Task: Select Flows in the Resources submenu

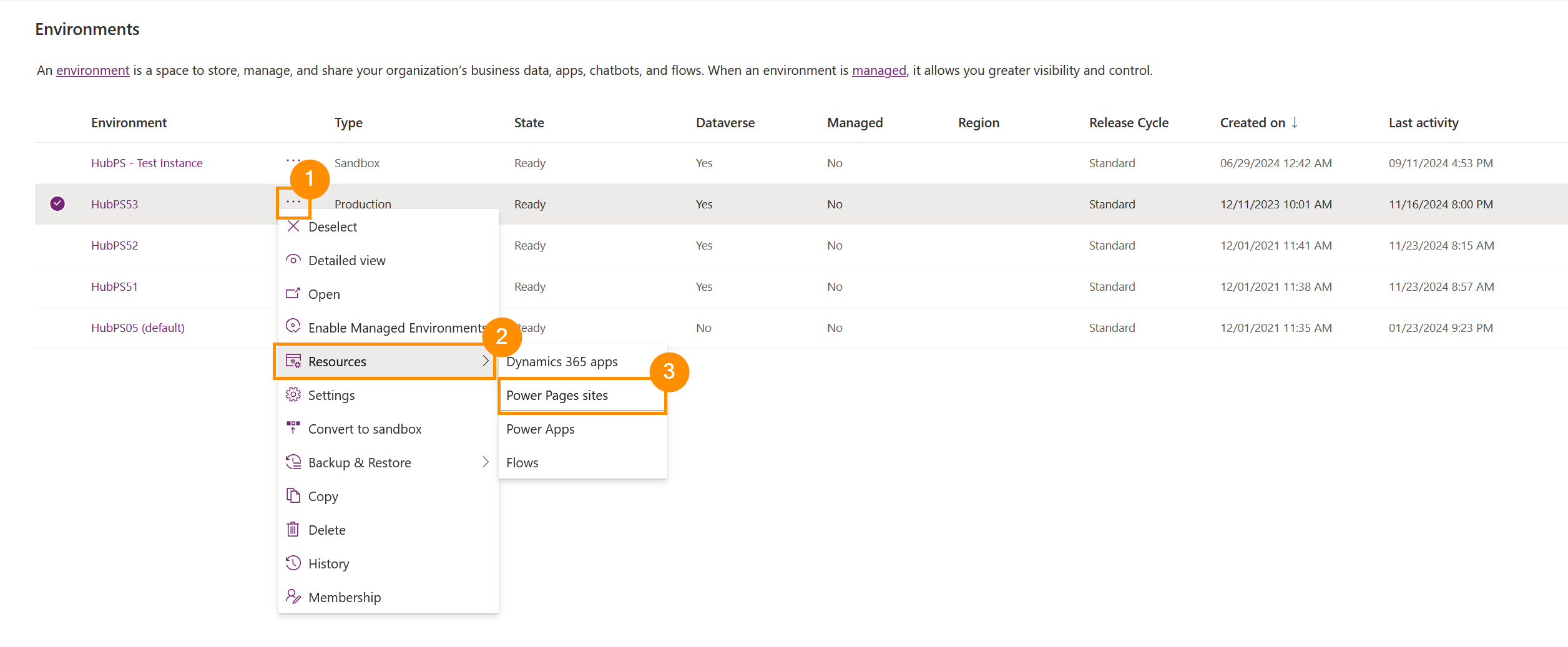Action: [522, 463]
